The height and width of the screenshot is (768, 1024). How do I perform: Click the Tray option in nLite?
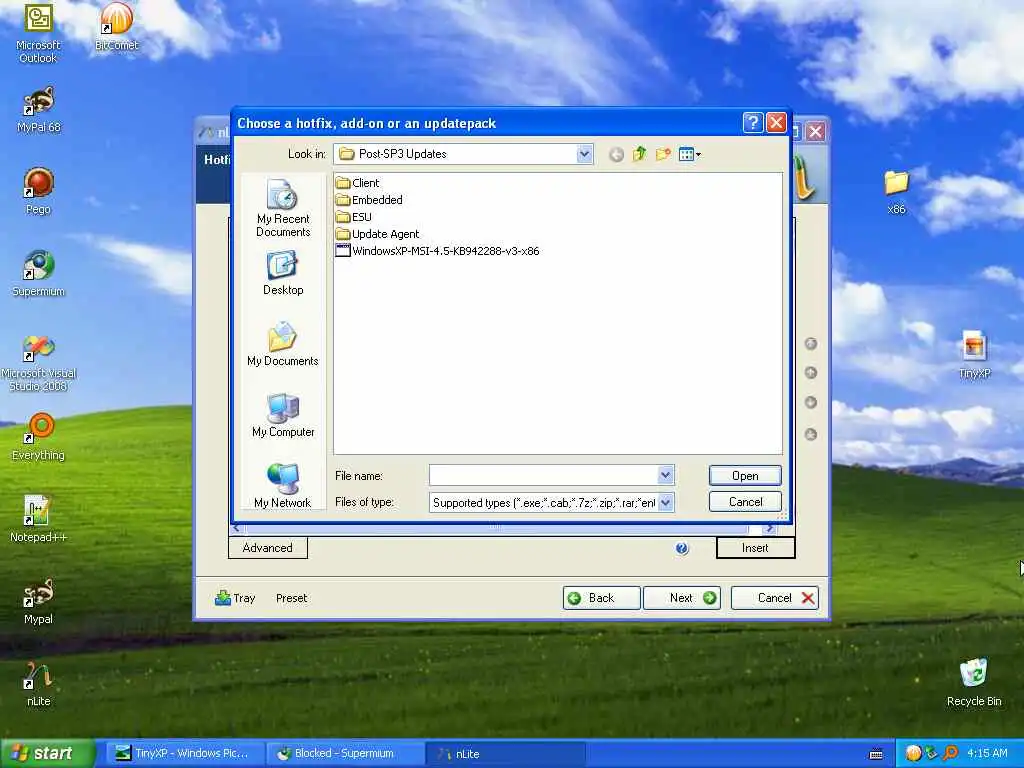pos(235,598)
